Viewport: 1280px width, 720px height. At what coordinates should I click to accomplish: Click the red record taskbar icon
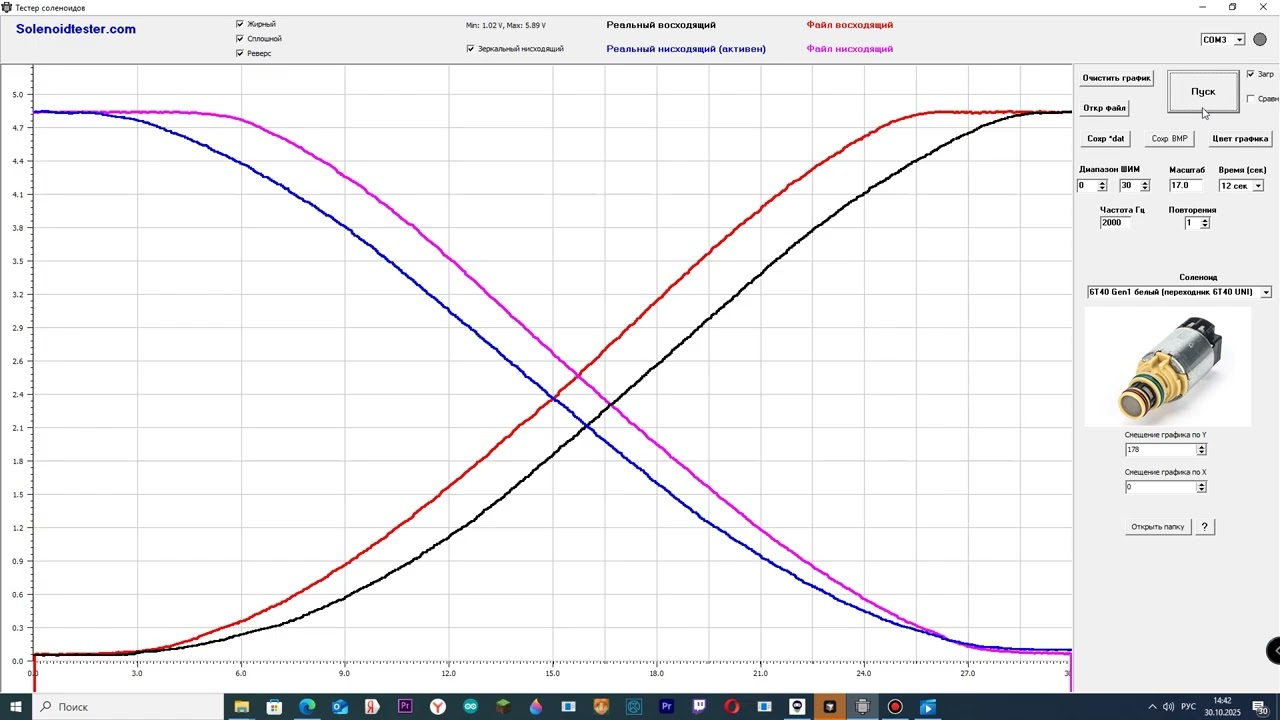pyautogui.click(x=895, y=707)
